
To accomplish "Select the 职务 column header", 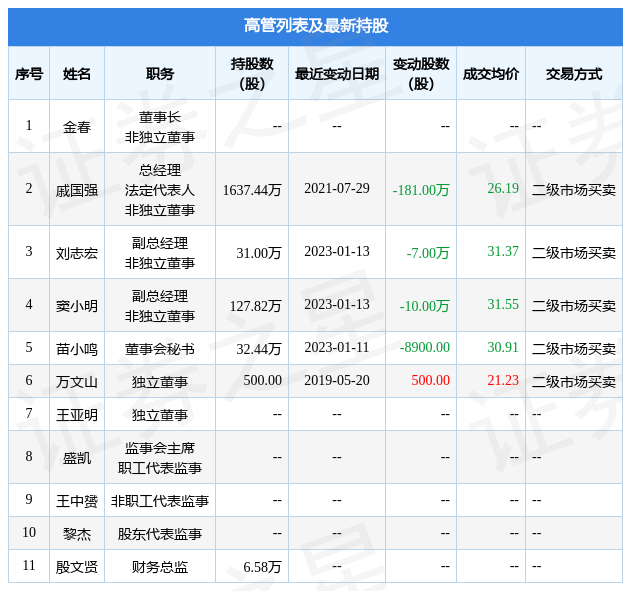I will pos(160,74).
